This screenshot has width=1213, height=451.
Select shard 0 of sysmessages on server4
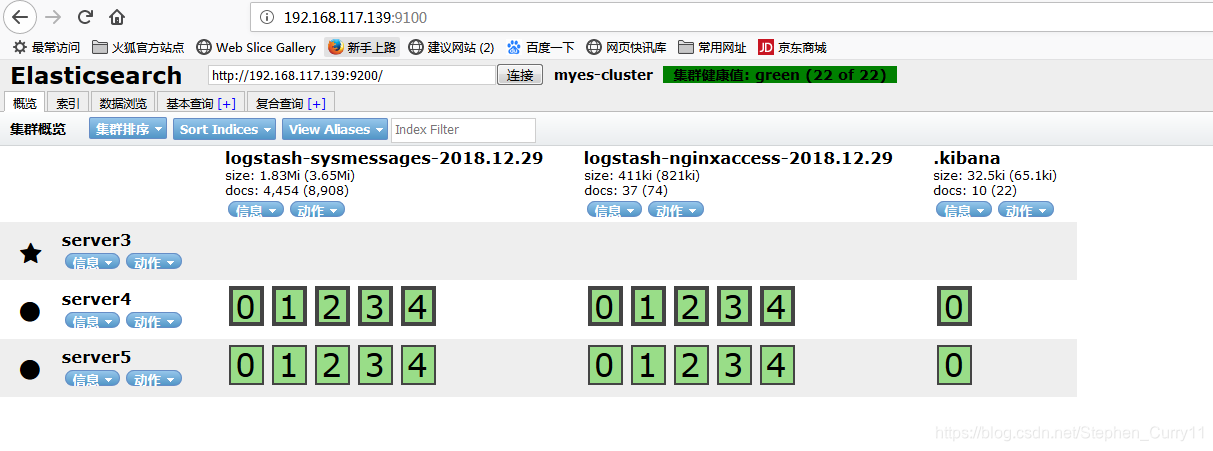coord(246,307)
